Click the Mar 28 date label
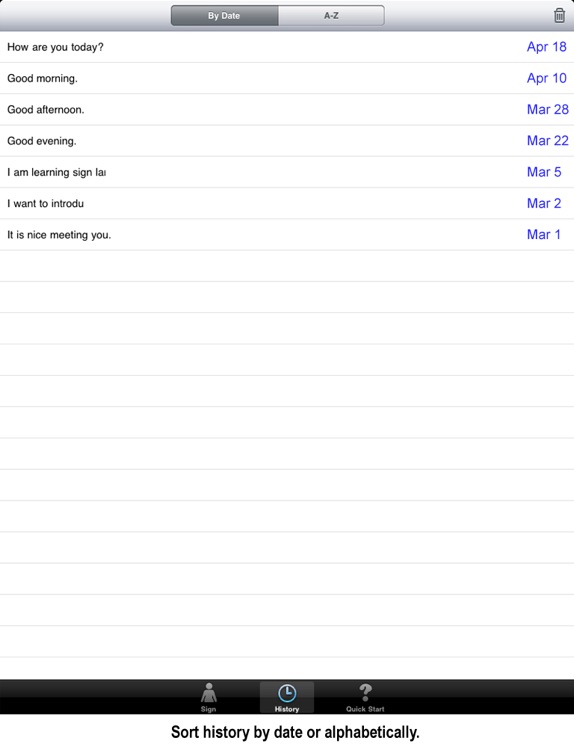The height and width of the screenshot is (750, 574). pyautogui.click(x=548, y=110)
